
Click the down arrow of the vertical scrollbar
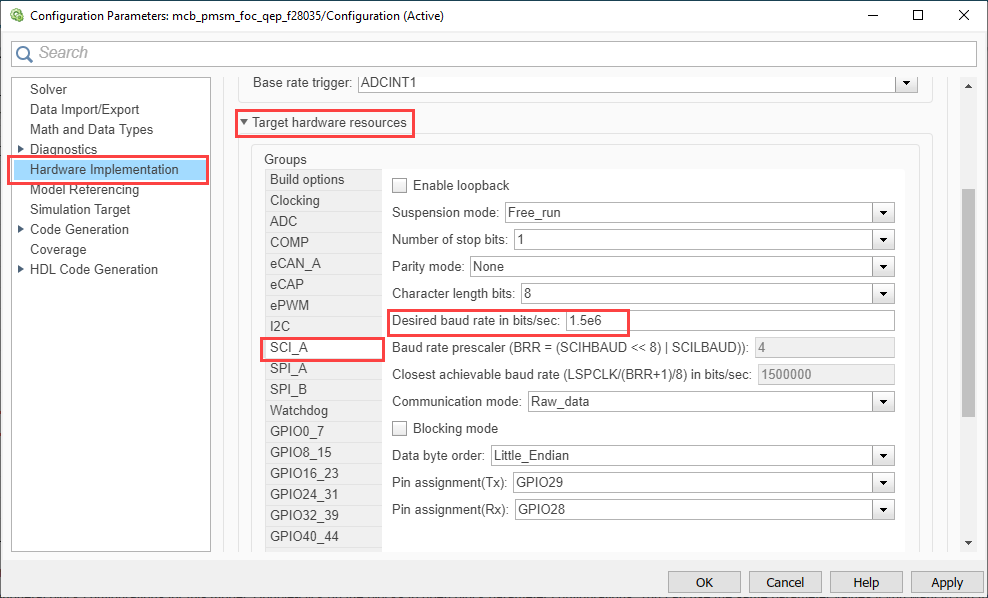point(968,543)
